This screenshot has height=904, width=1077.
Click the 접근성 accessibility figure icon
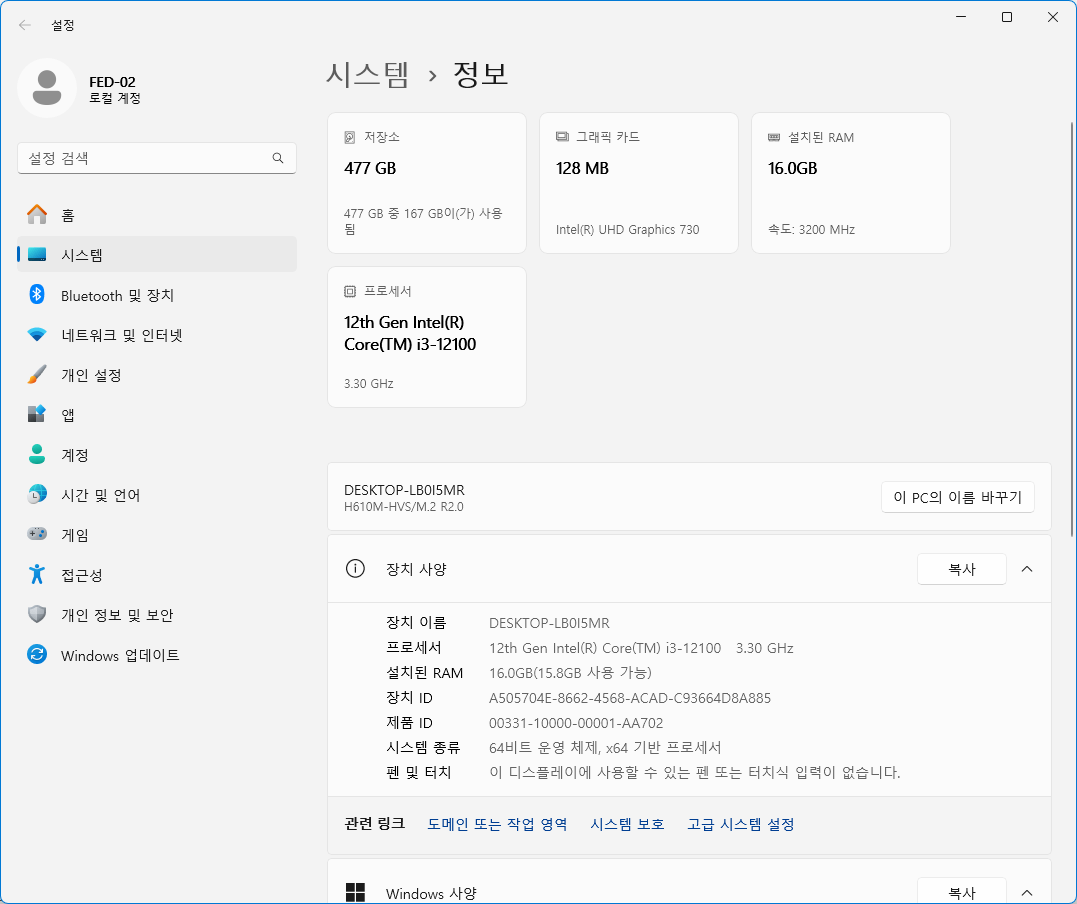point(37,574)
